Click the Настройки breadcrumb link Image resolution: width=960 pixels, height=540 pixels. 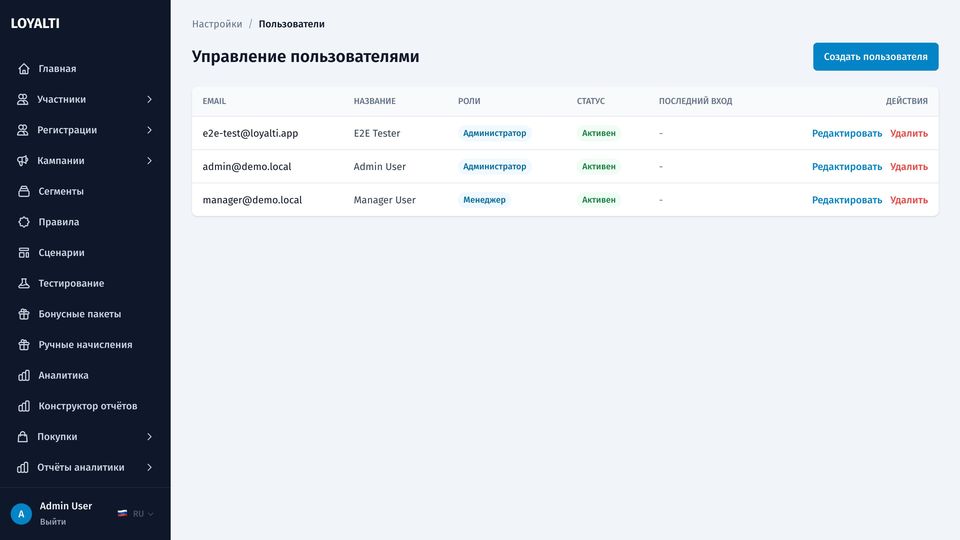[x=217, y=24]
